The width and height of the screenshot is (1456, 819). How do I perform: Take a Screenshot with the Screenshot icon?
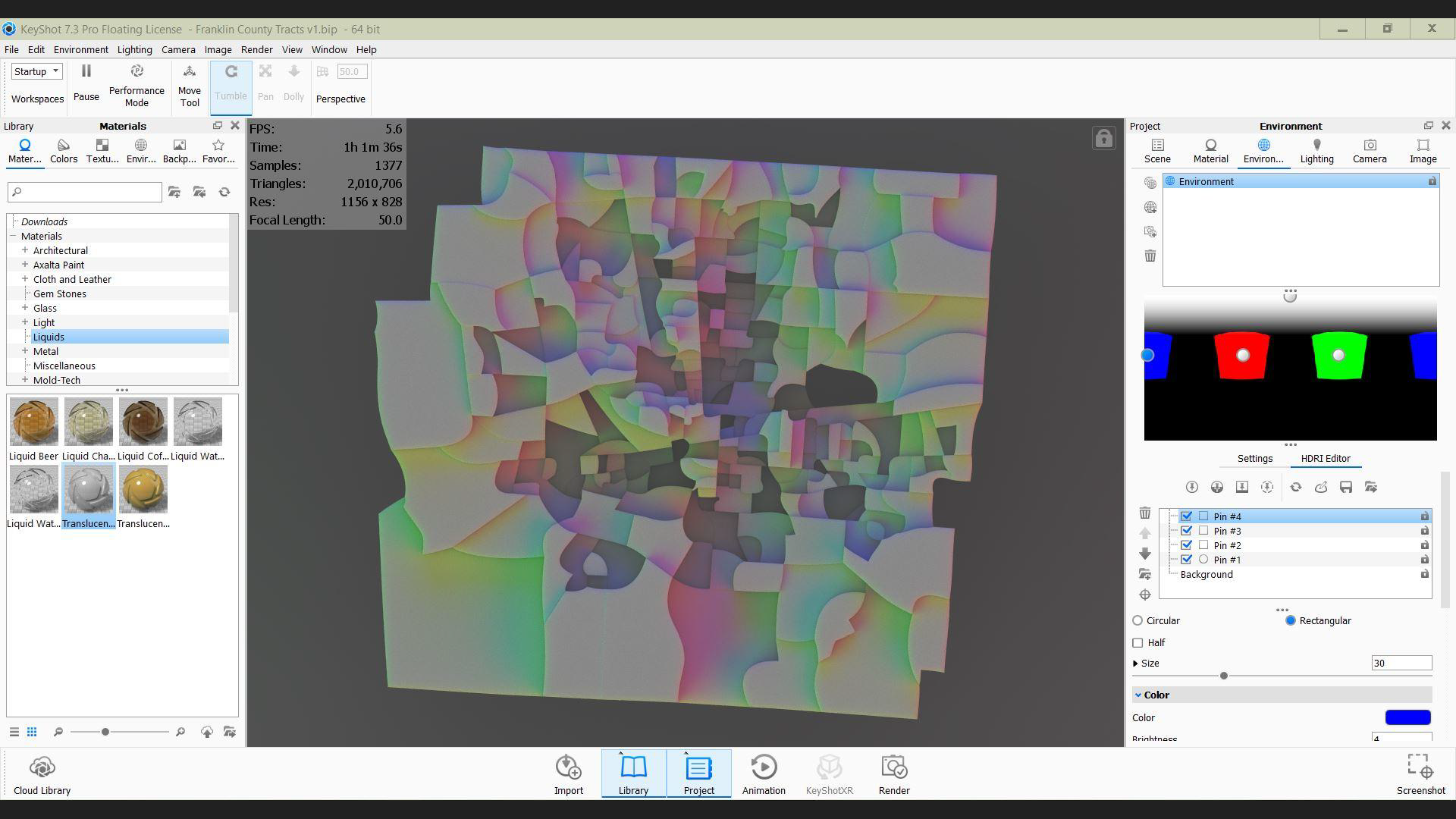click(x=1420, y=766)
